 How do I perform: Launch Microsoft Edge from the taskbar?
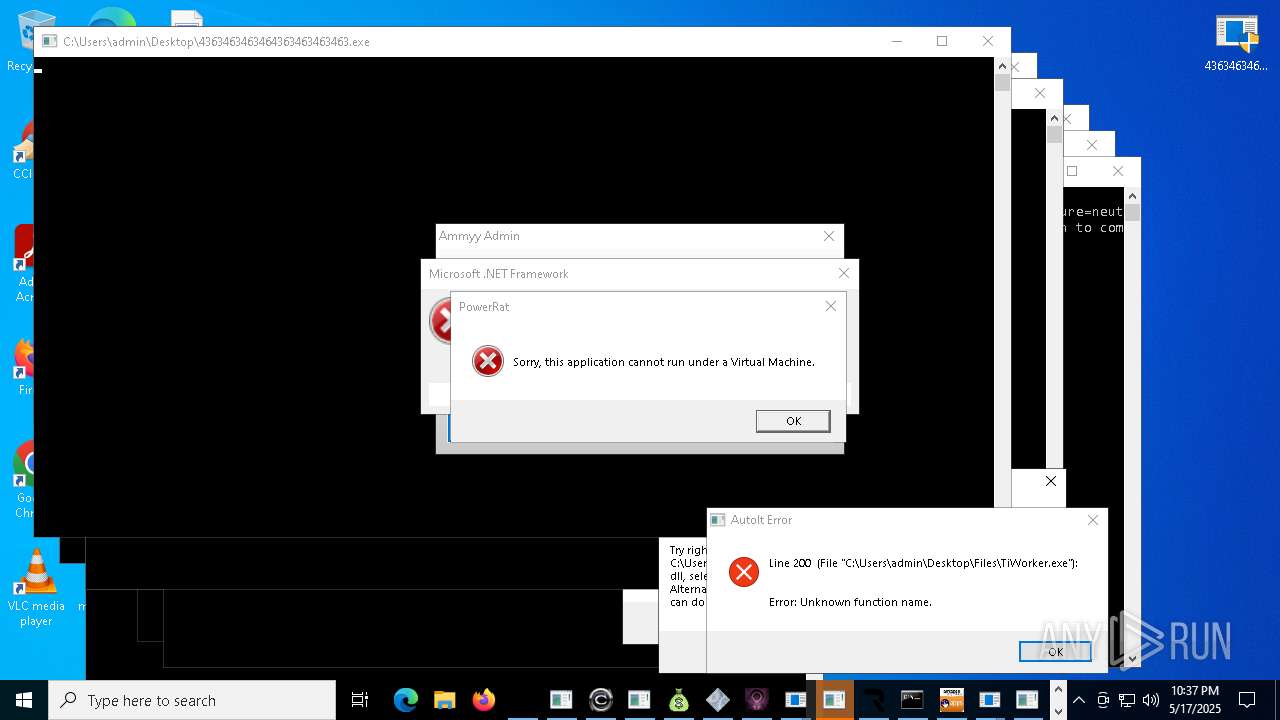point(405,700)
